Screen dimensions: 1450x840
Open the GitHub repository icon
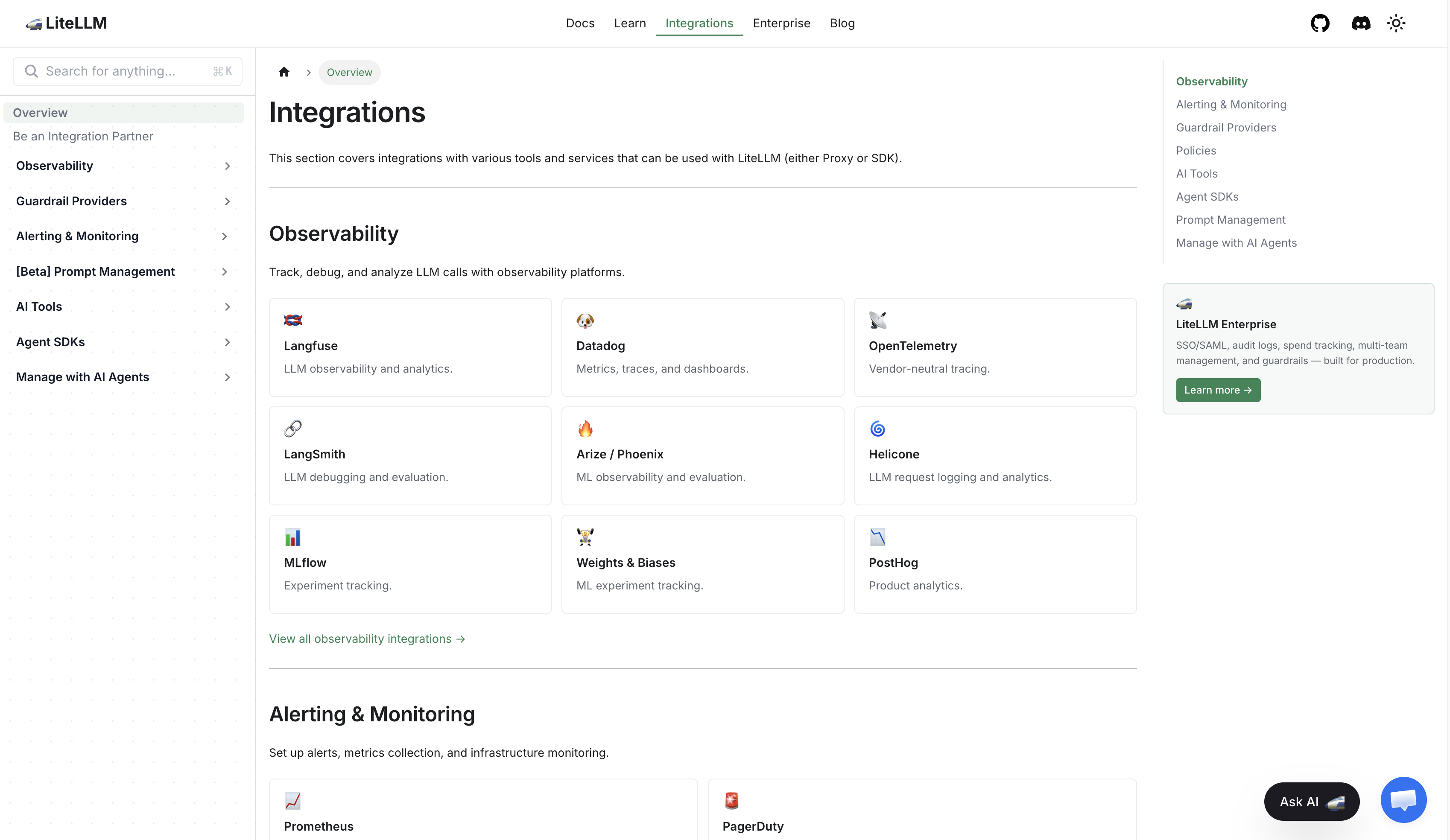coord(1319,23)
